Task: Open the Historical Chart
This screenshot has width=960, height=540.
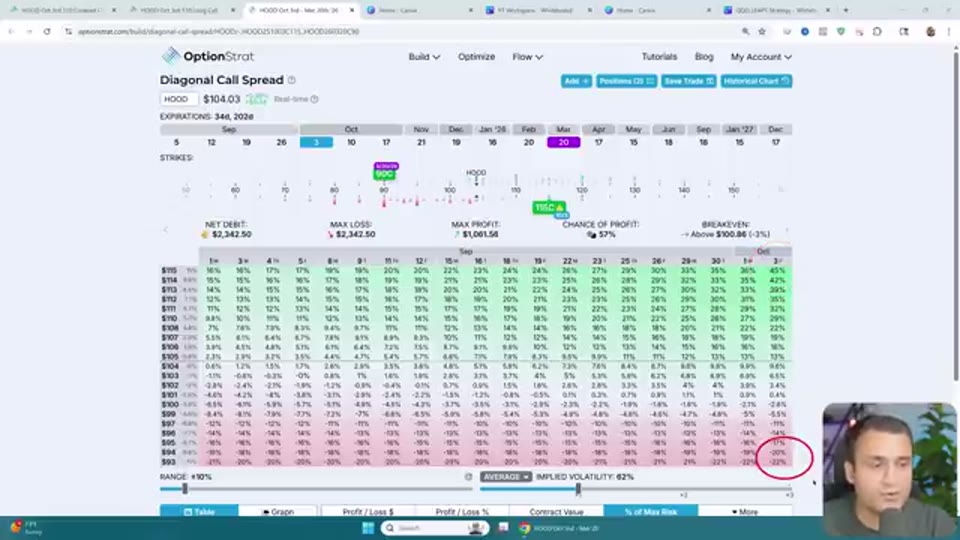Action: click(x=756, y=81)
